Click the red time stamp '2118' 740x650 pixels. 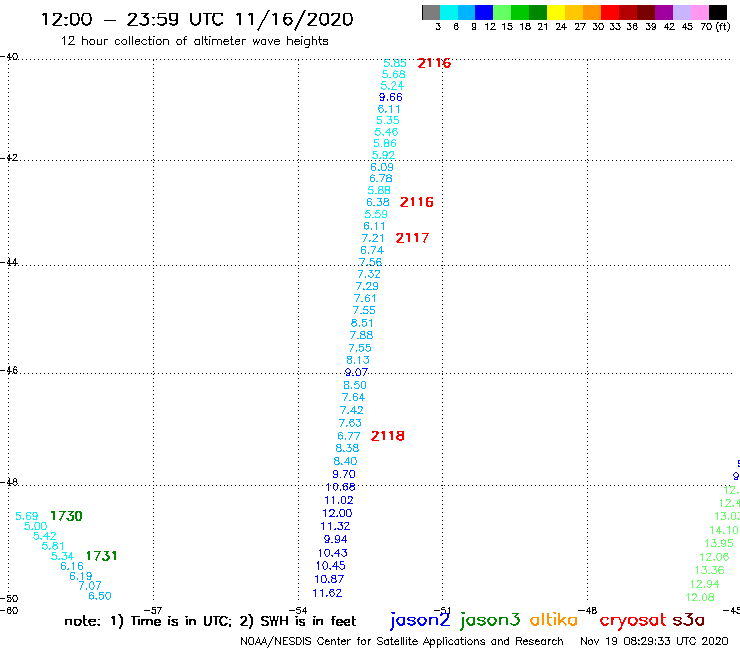[x=387, y=436]
